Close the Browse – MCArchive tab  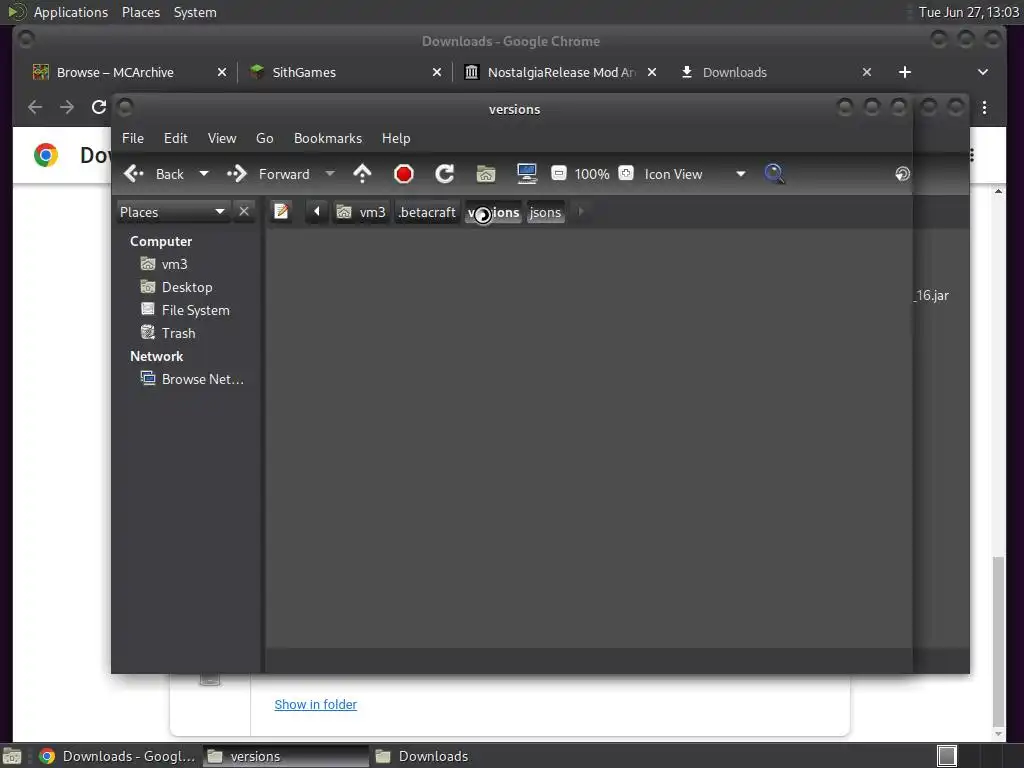pos(222,72)
